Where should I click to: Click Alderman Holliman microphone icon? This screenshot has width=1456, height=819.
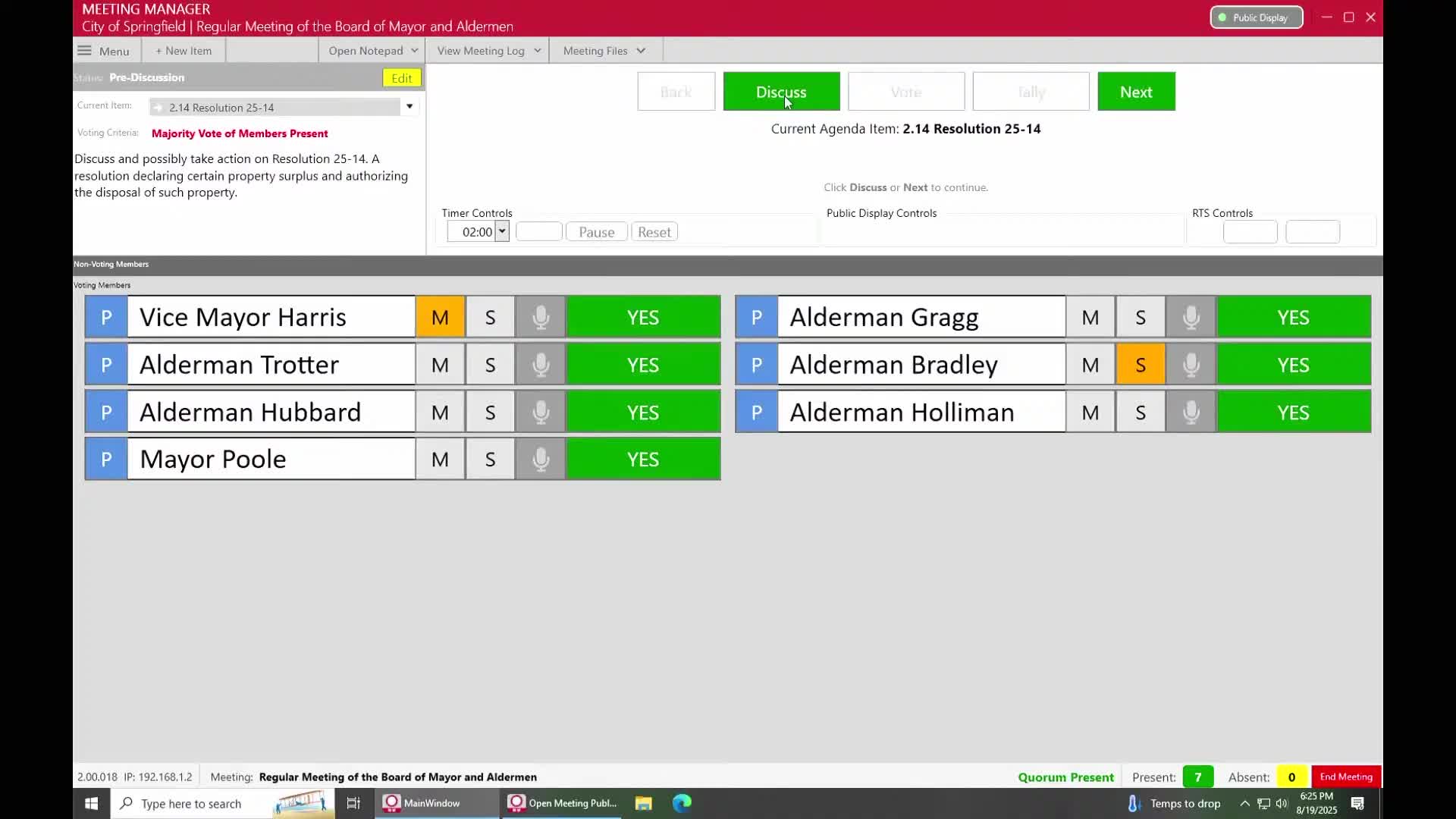coord(1191,412)
